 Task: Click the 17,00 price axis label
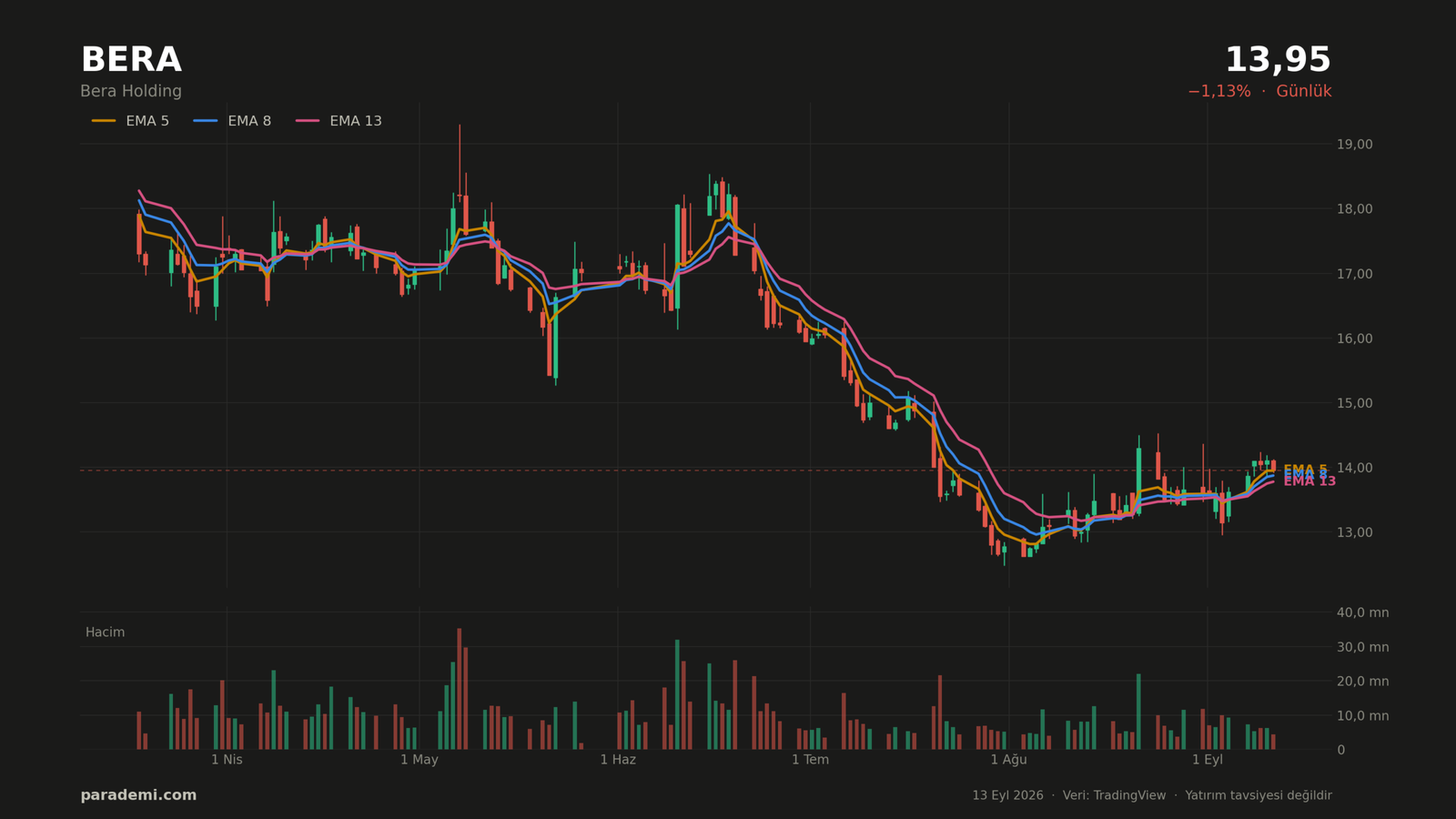coord(1354,274)
